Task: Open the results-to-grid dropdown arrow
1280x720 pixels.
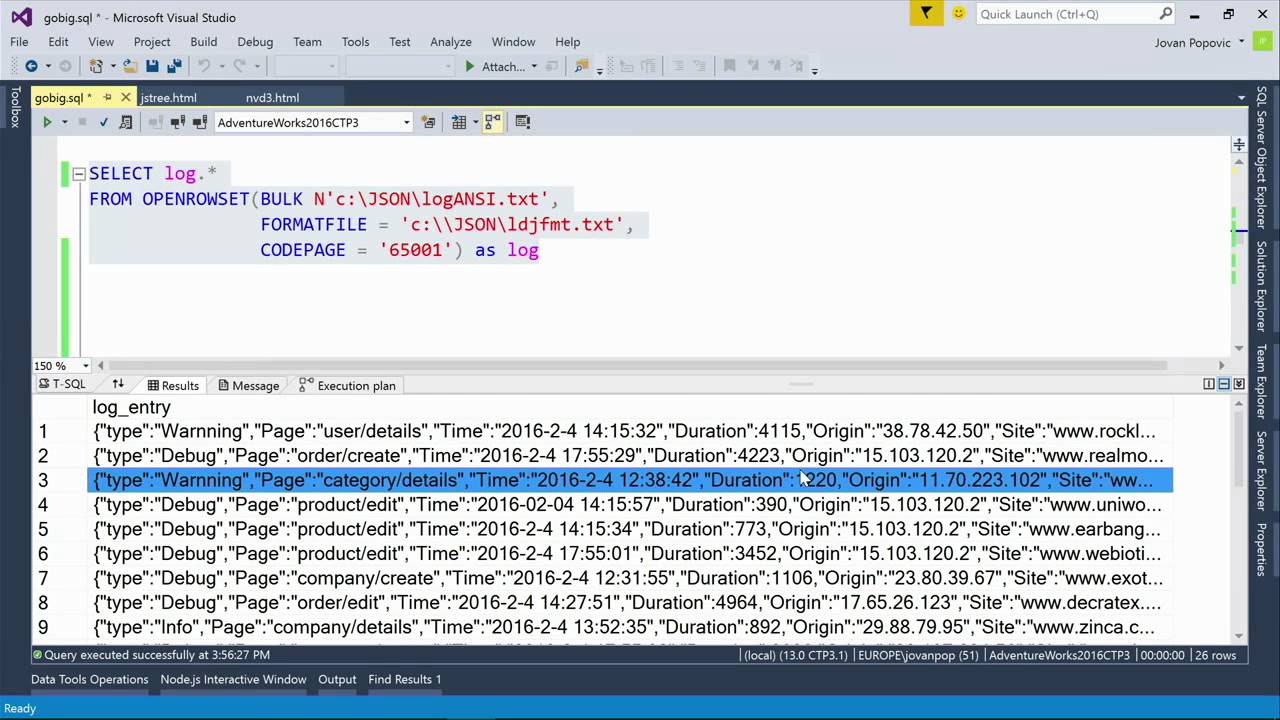Action: 474,122
